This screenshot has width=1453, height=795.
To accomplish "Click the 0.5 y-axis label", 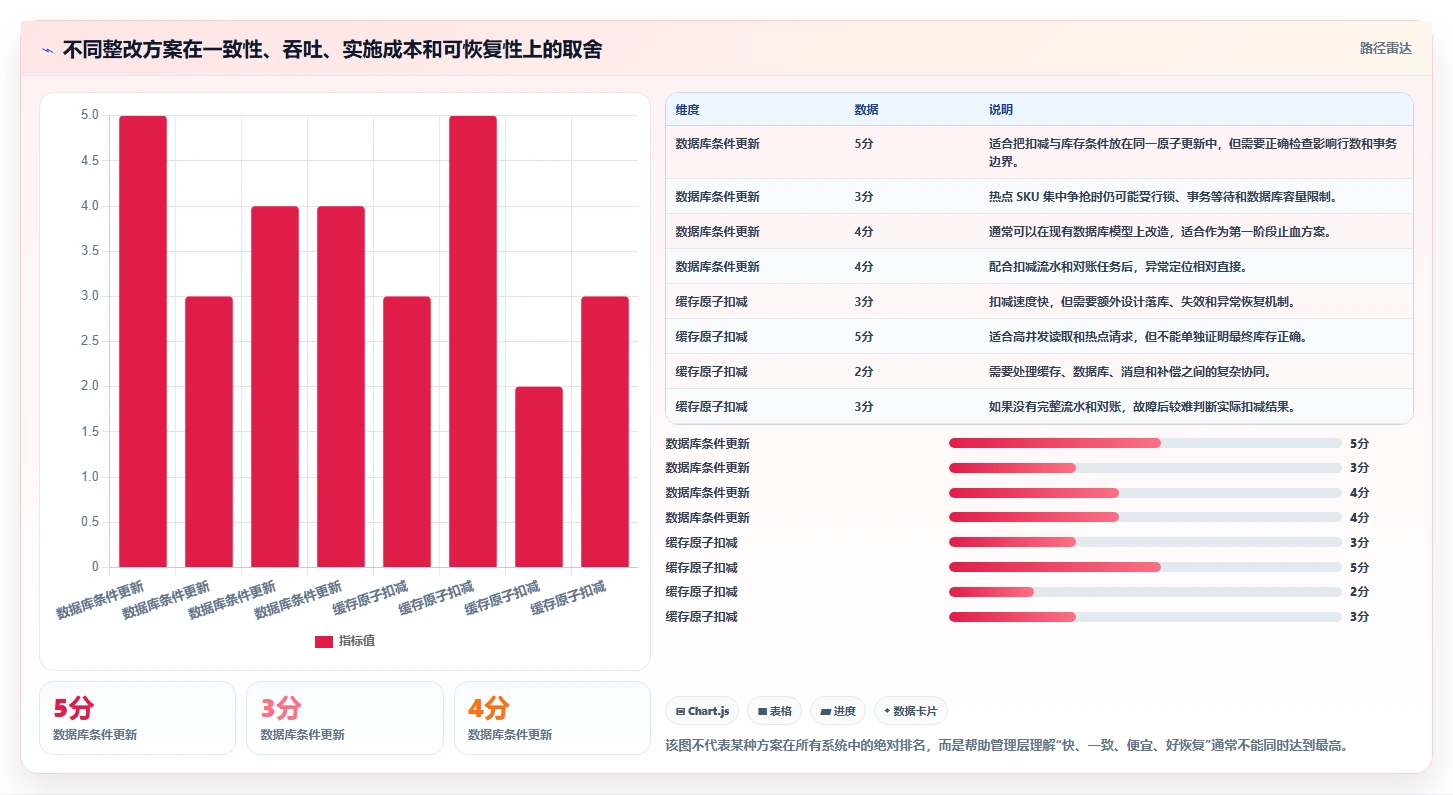I will [x=90, y=522].
